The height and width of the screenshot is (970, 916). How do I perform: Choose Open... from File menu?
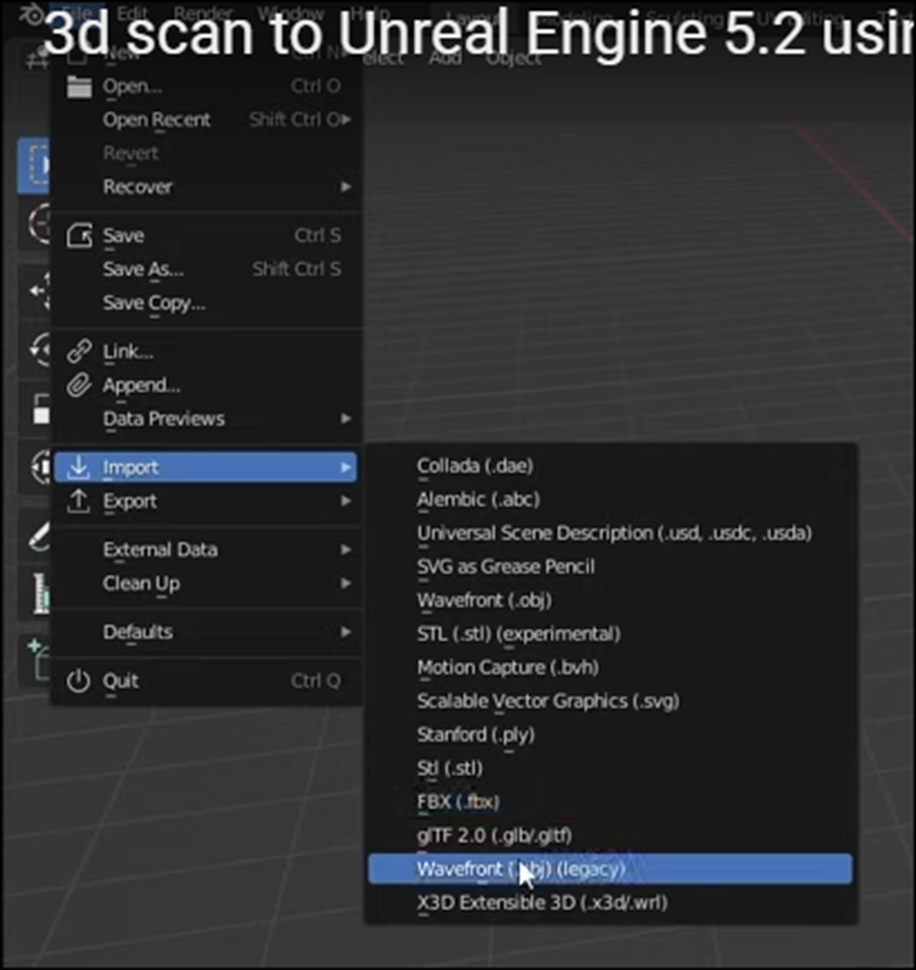pos(206,87)
